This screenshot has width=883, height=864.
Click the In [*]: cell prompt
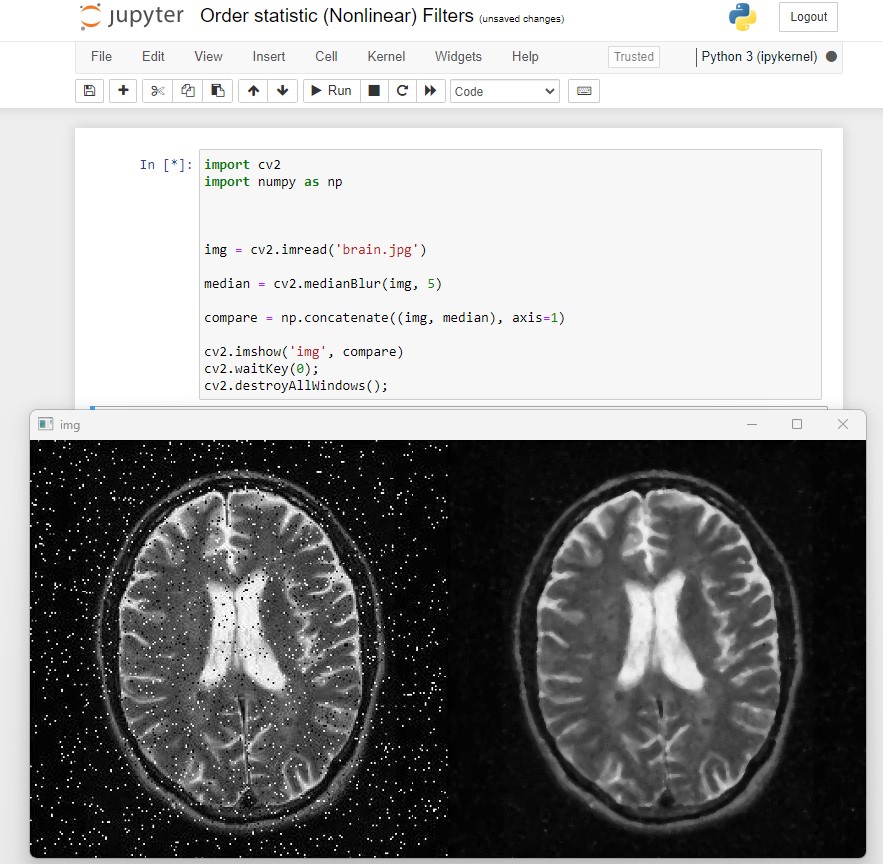click(x=166, y=164)
